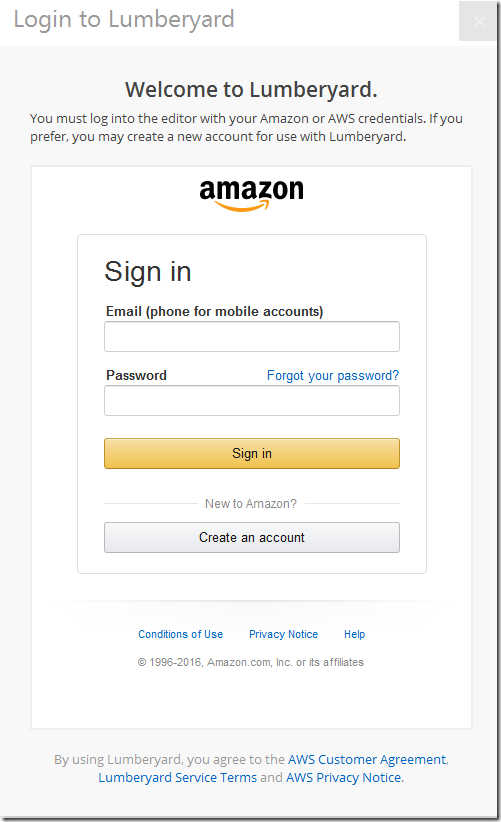Click the yellow Sign in button
The height and width of the screenshot is (822, 501).
(x=252, y=453)
